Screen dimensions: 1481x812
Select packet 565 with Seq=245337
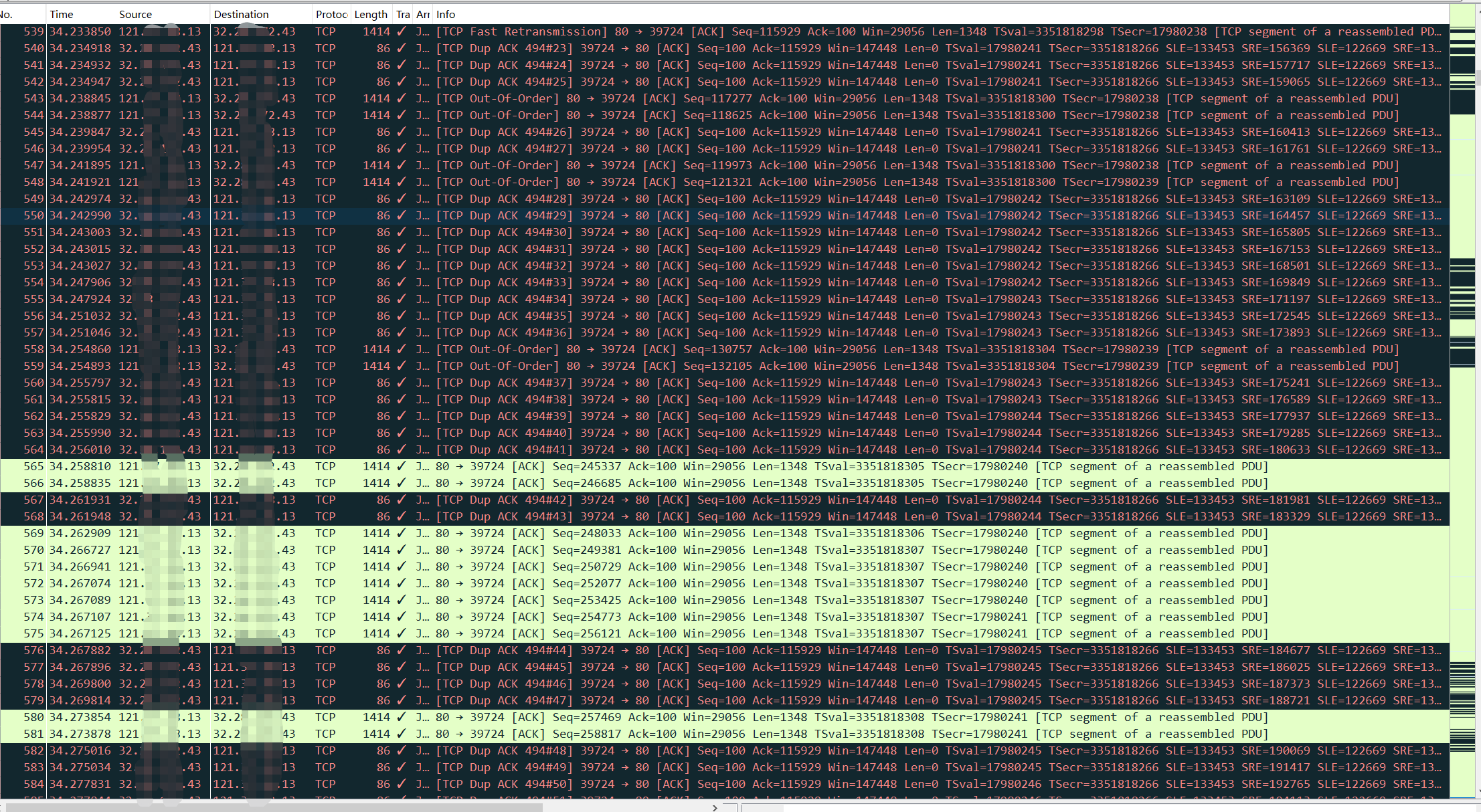(669, 466)
